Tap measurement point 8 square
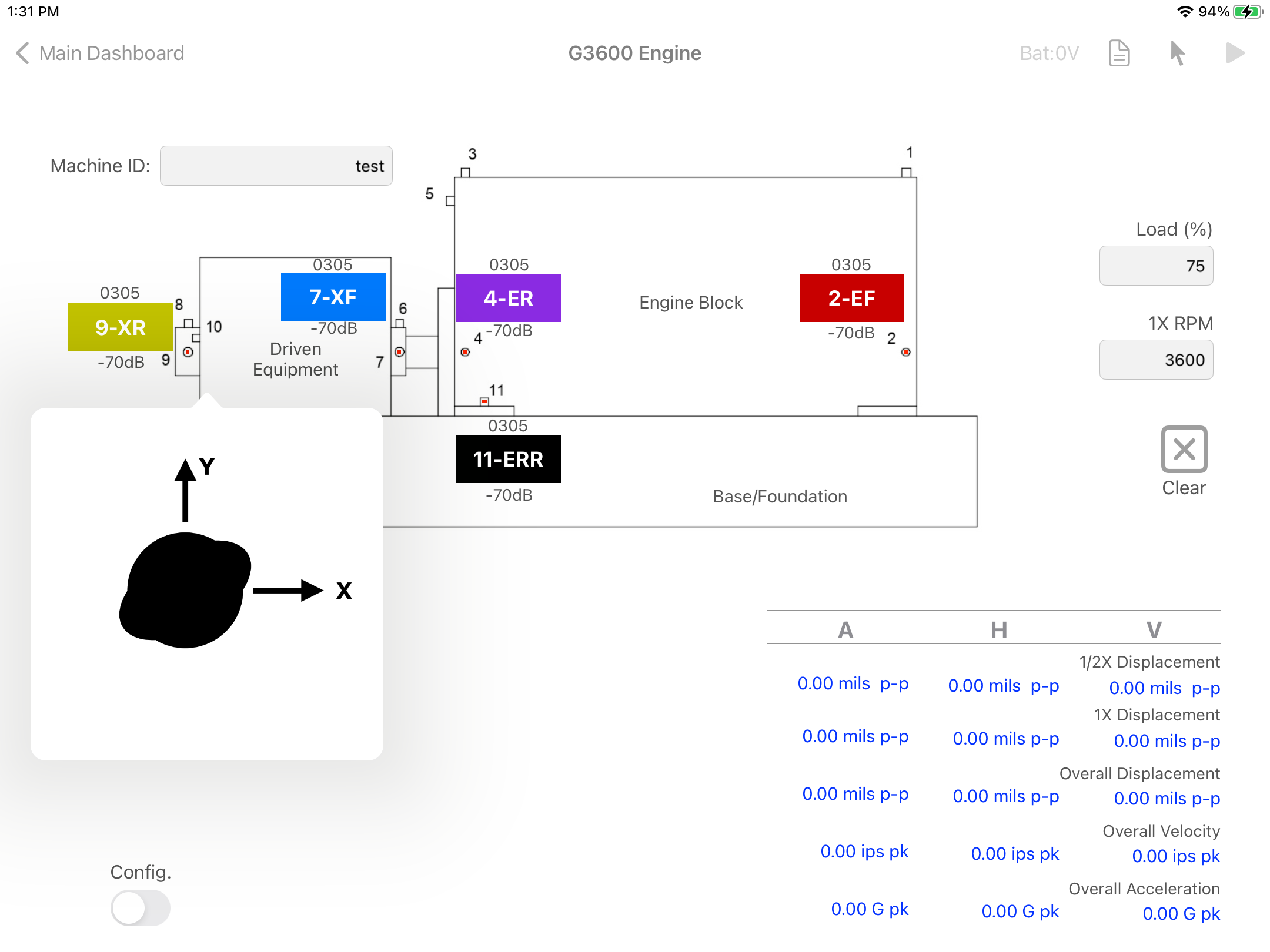The image size is (1270, 952). tap(189, 323)
